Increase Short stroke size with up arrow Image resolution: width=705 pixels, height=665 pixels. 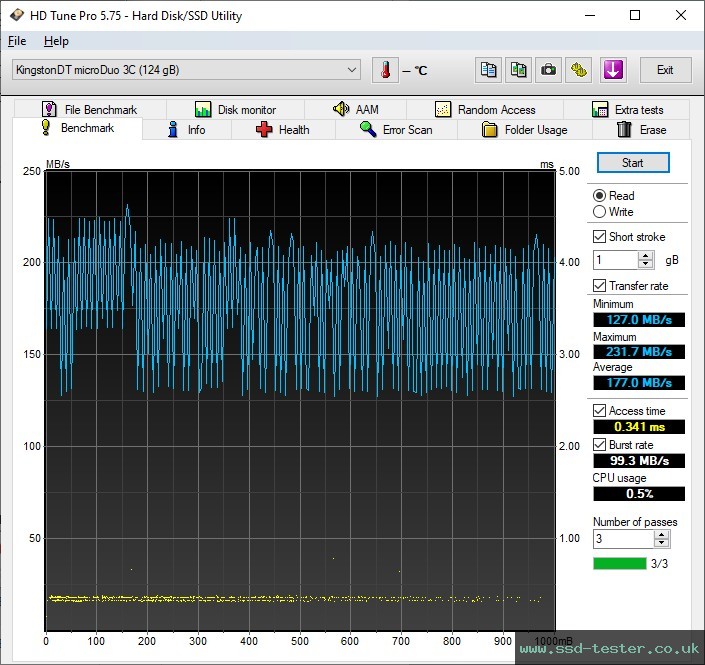[646, 255]
